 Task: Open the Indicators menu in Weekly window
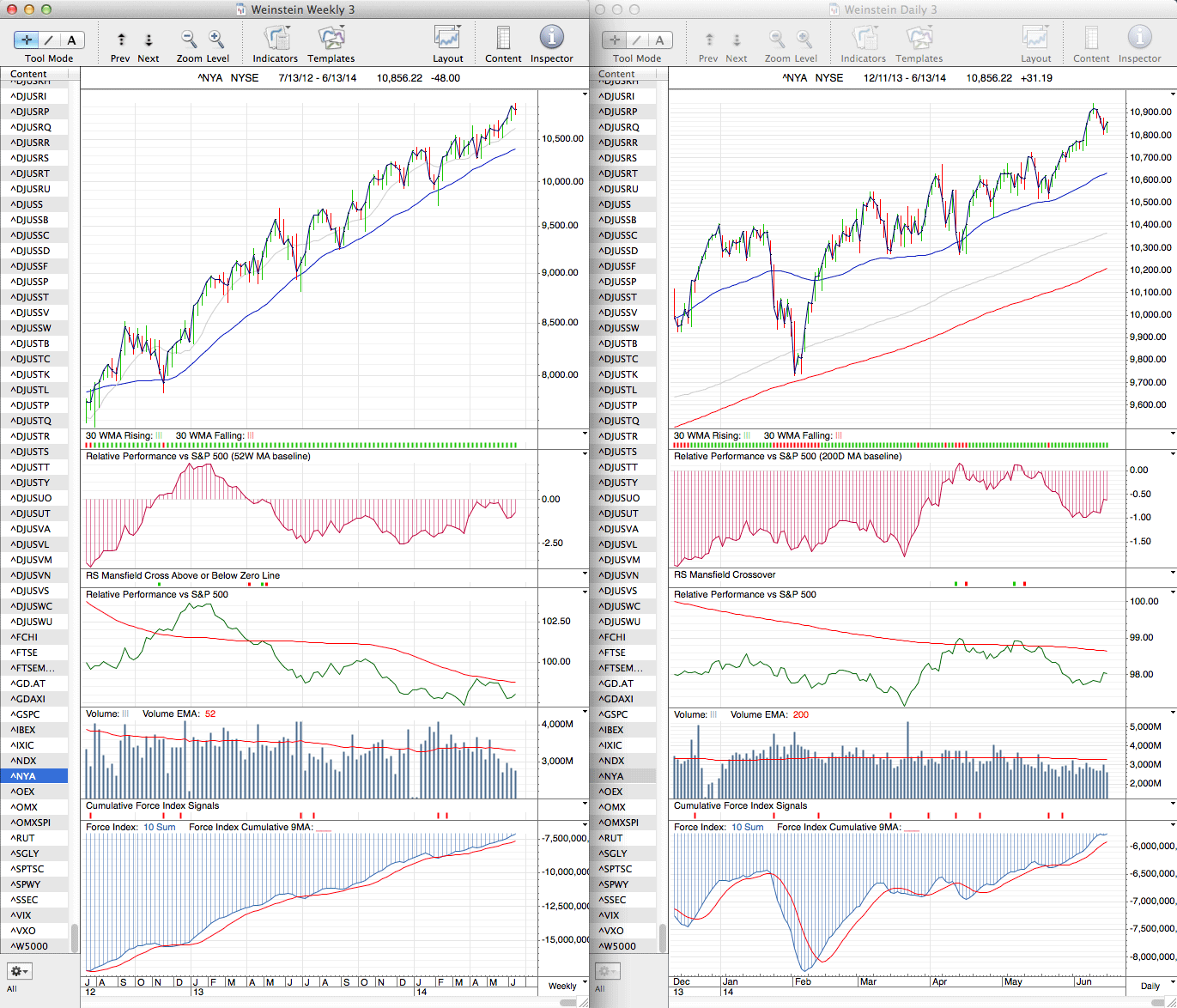tap(276, 39)
